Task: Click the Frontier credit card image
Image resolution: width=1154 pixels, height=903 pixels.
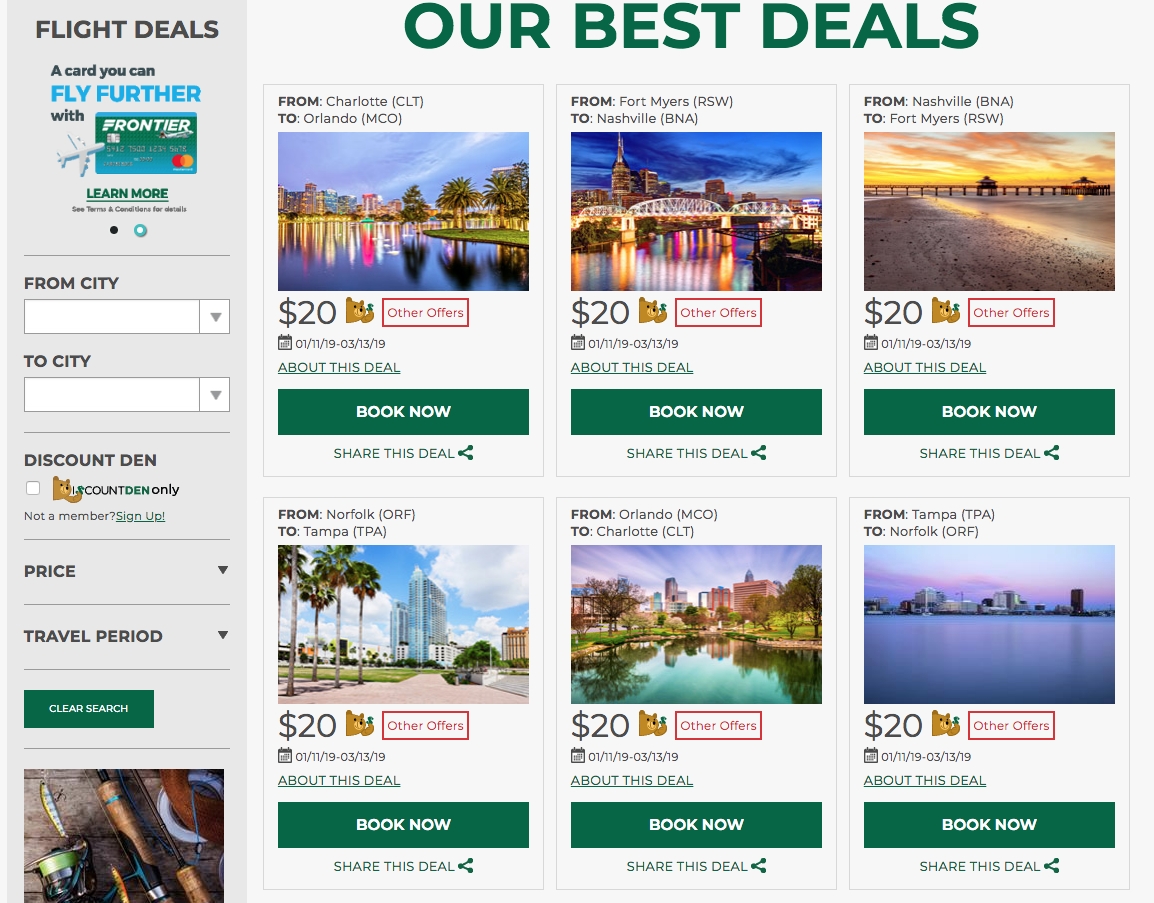Action: [146, 143]
